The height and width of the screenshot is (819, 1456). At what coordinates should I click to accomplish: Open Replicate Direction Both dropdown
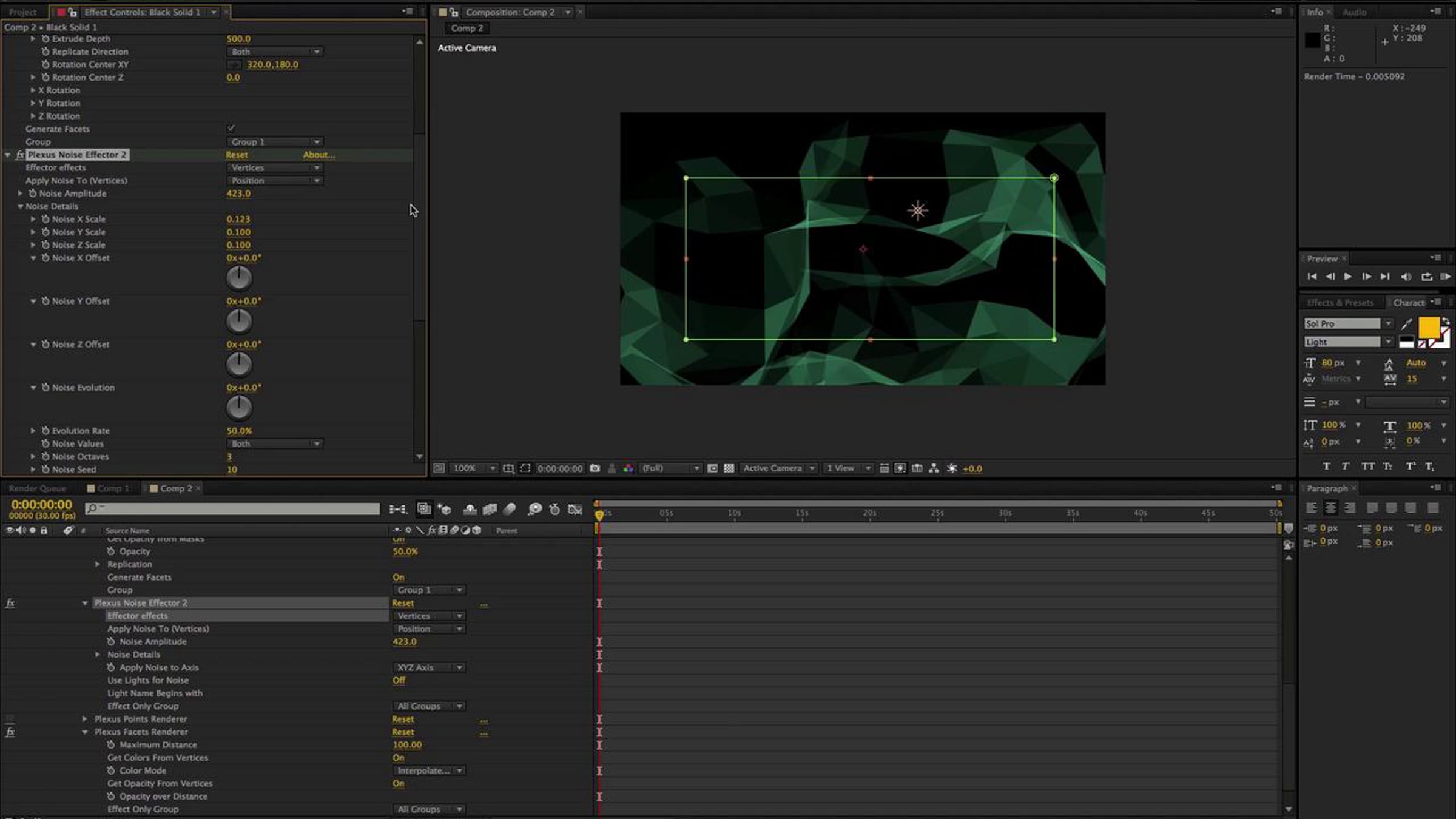pos(275,52)
